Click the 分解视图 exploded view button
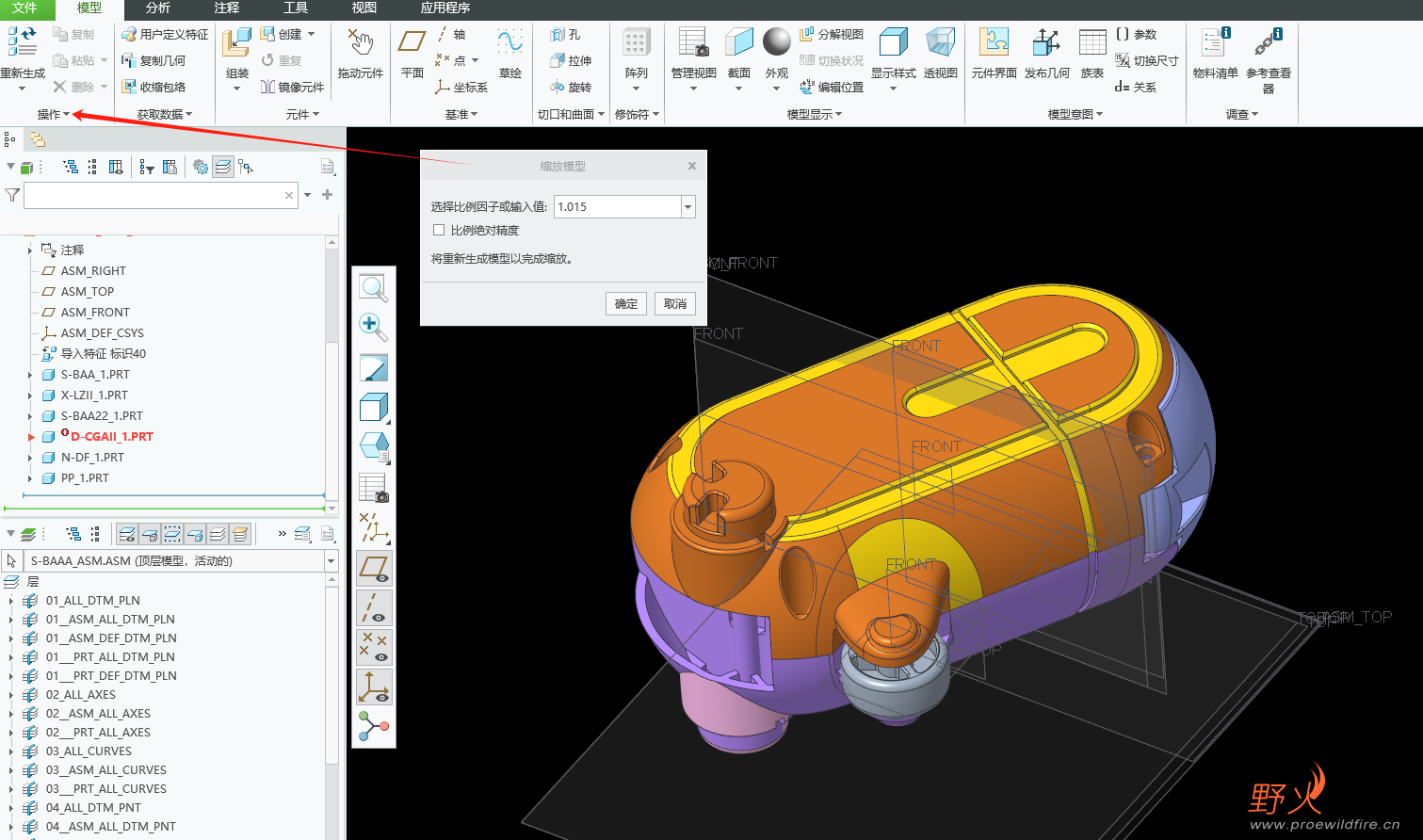Viewport: 1423px width, 840px height. (x=832, y=34)
